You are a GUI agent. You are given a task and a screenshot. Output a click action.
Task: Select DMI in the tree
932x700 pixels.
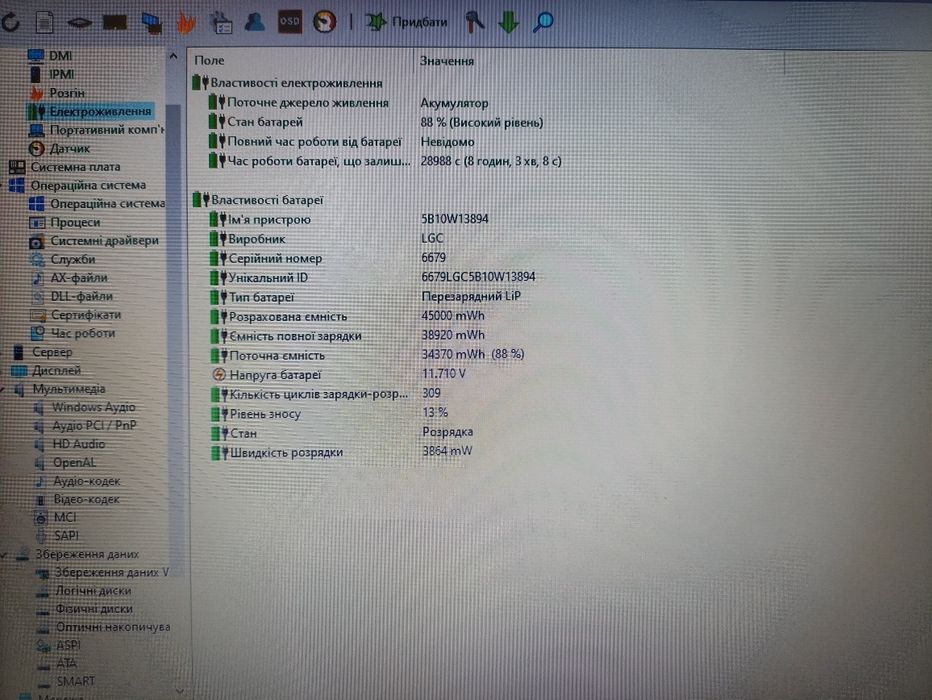[x=60, y=56]
